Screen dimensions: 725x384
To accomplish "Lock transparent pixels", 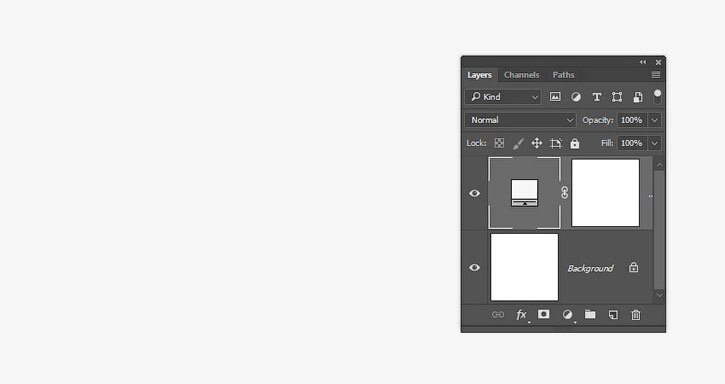I will point(499,143).
